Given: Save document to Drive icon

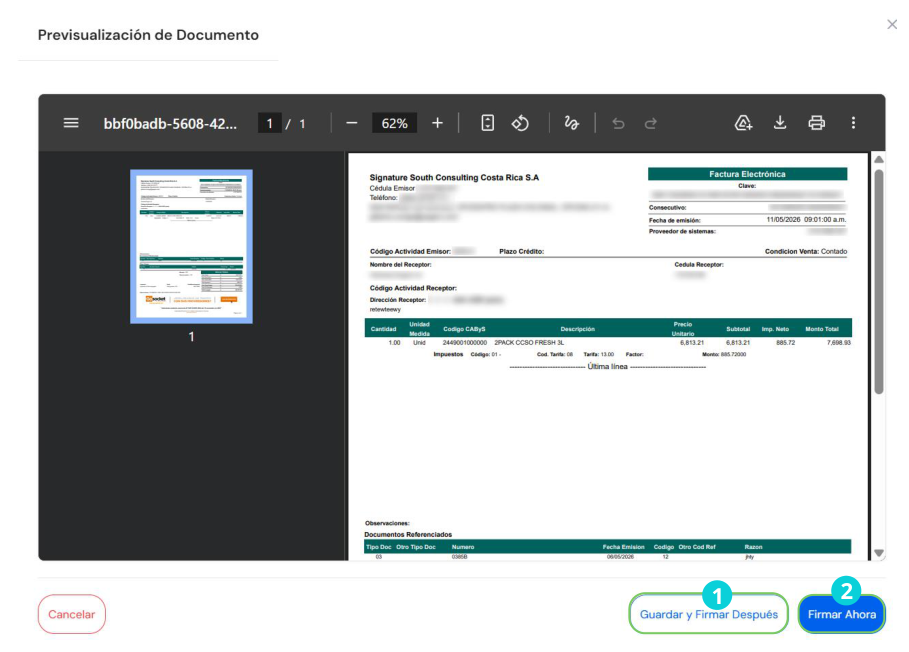Looking at the screenshot, I should click(x=743, y=123).
